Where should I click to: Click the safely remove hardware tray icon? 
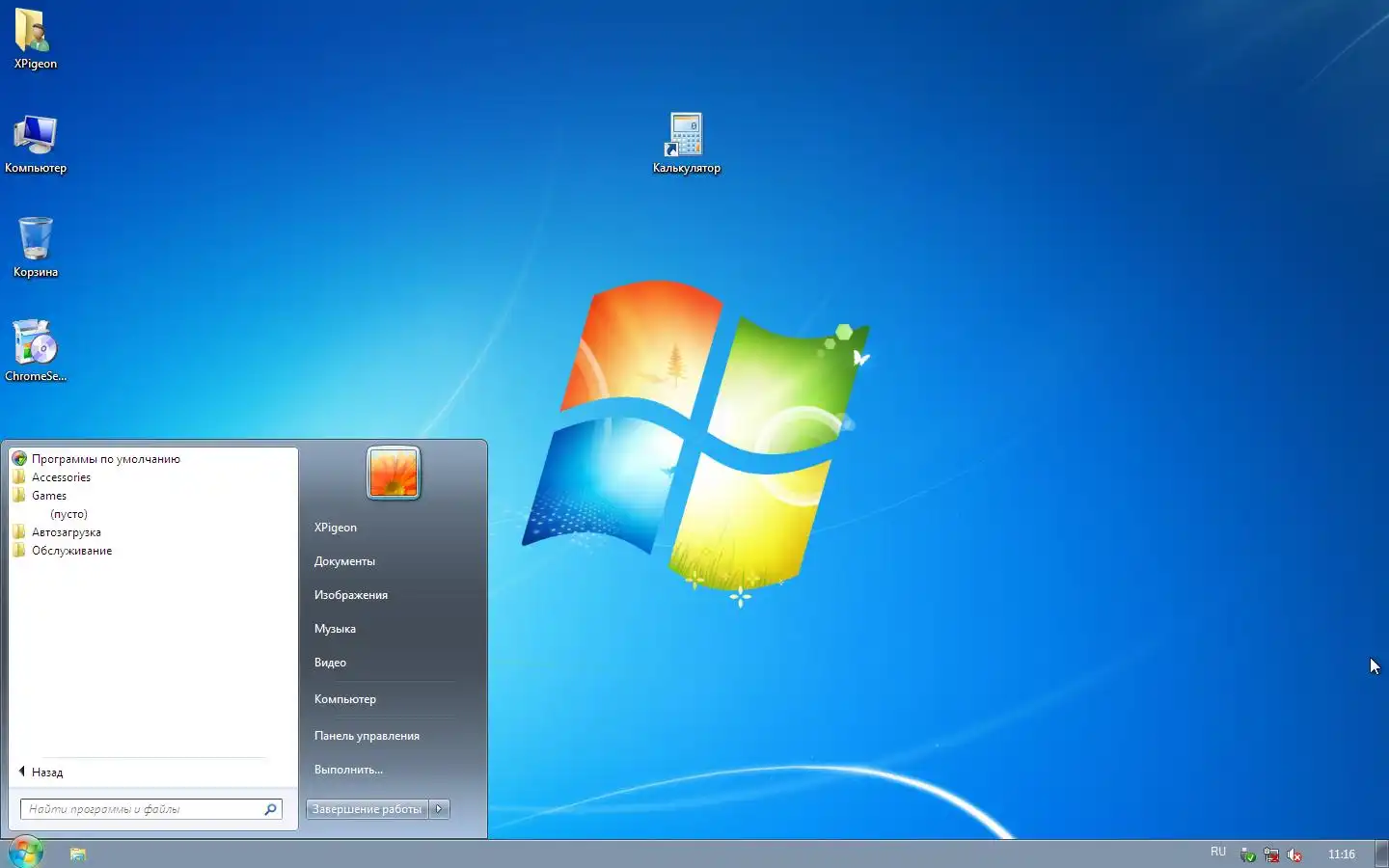[x=1248, y=854]
